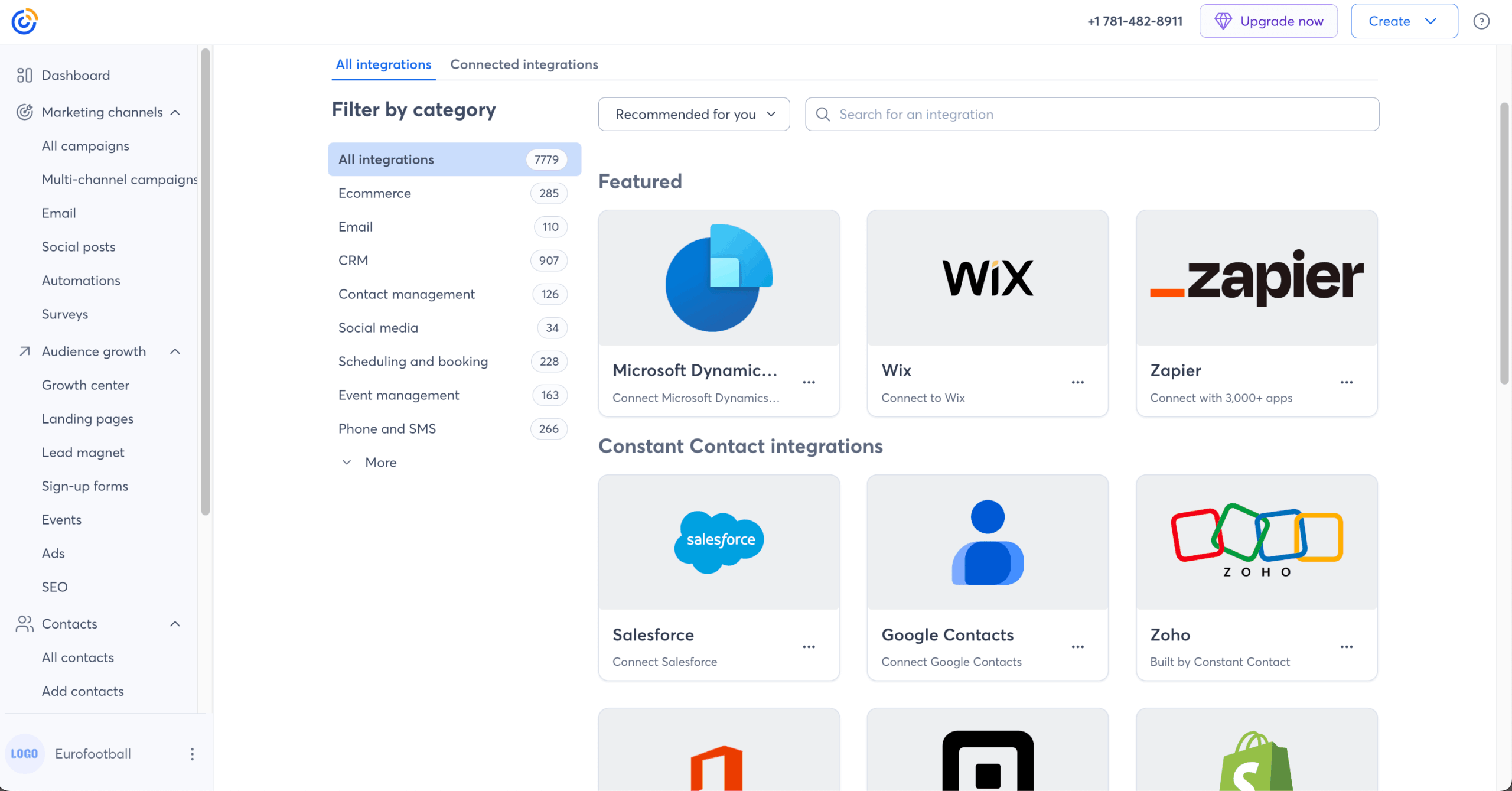Go to Social posts page
The height and width of the screenshot is (791, 1512).
tap(78, 247)
